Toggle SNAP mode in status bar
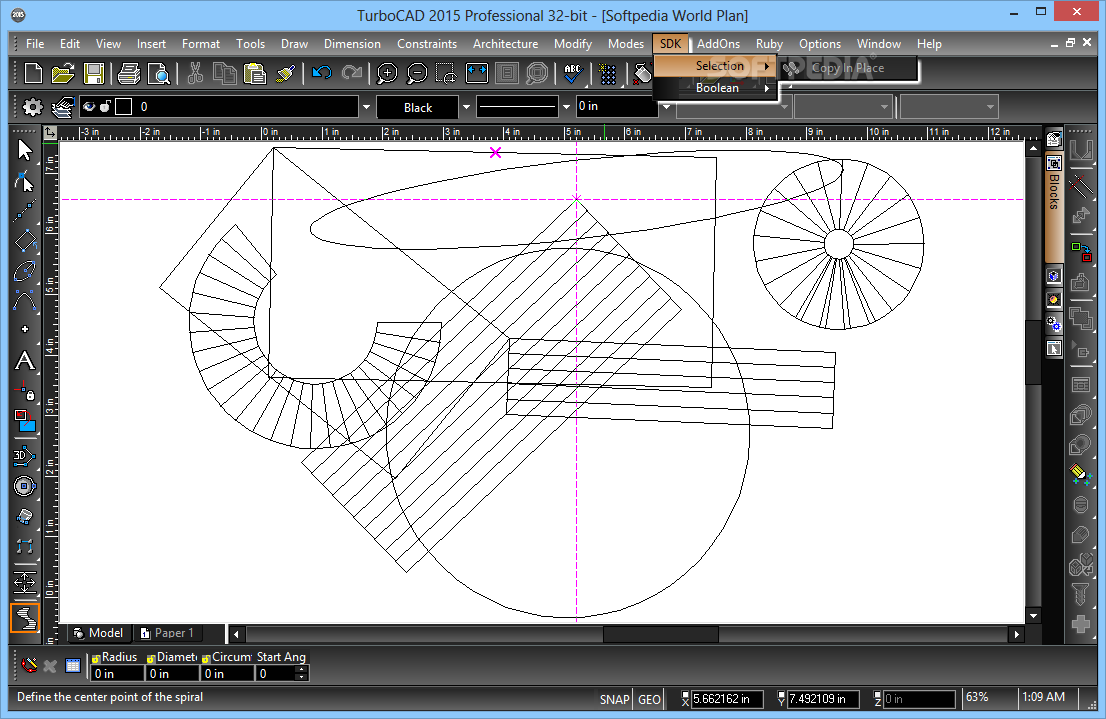The image size is (1106, 719). 614,699
